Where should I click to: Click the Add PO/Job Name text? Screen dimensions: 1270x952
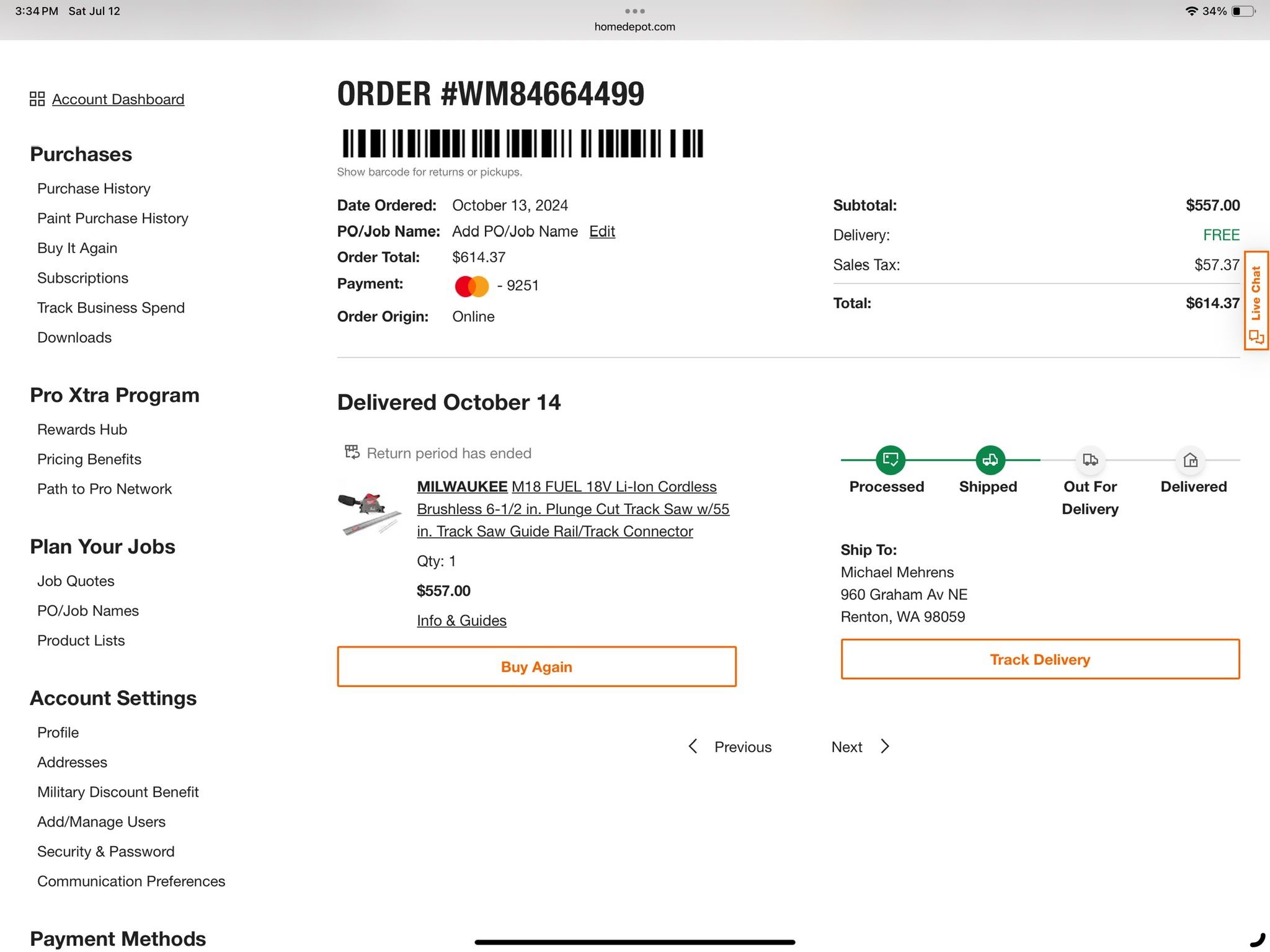(x=515, y=231)
